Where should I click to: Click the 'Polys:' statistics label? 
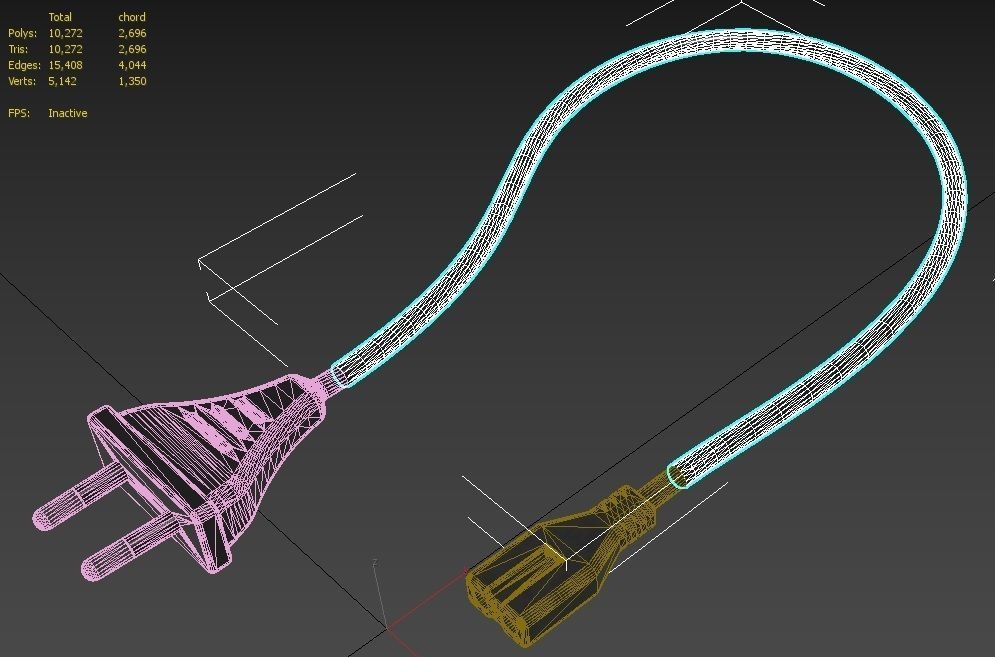(22, 33)
